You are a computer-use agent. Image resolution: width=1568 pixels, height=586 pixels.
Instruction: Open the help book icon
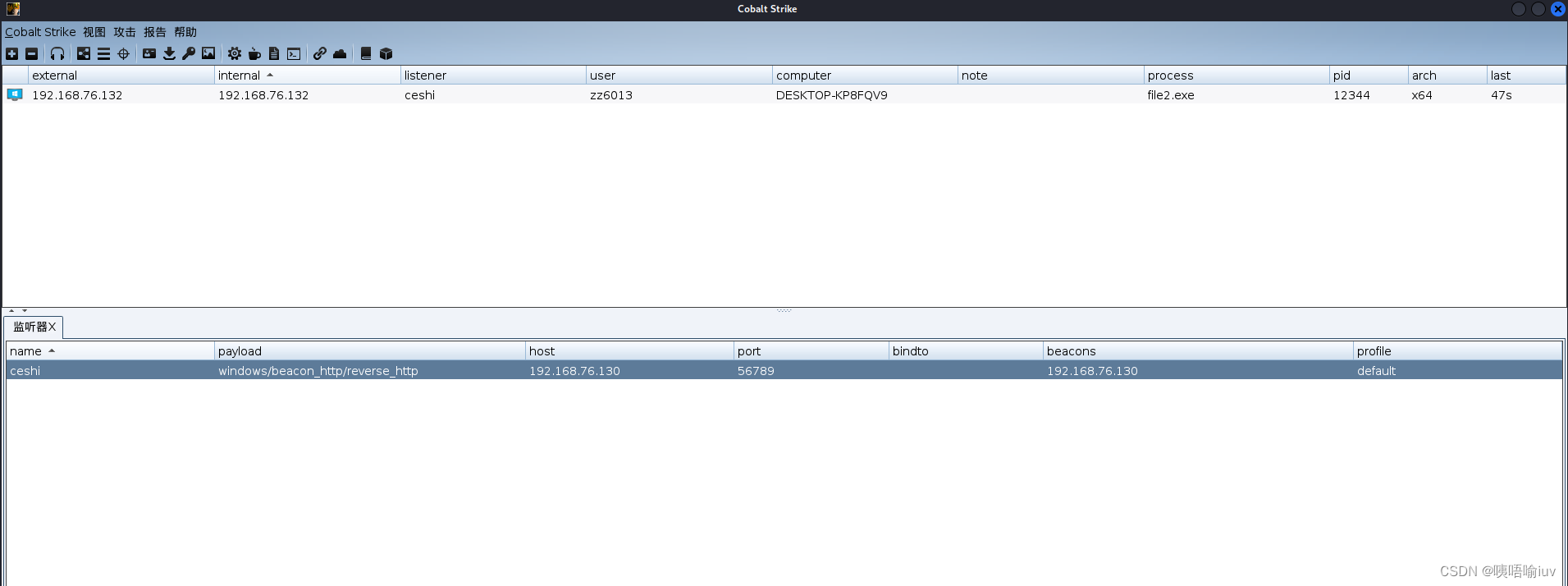point(366,53)
